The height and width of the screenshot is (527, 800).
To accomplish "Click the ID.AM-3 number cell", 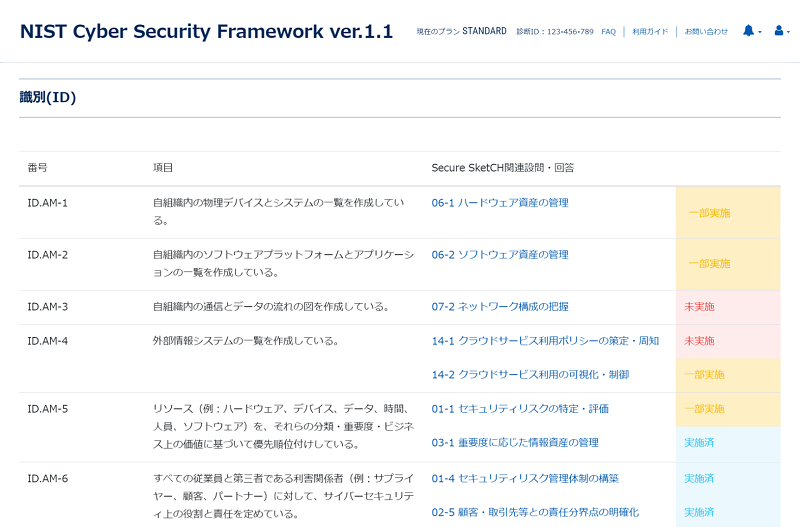I will coord(47,307).
